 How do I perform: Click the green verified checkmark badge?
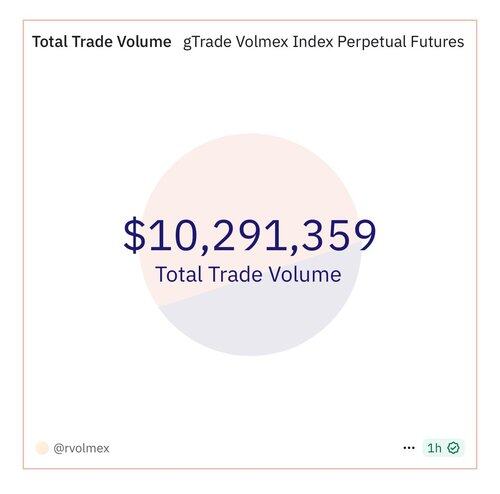coord(453,448)
